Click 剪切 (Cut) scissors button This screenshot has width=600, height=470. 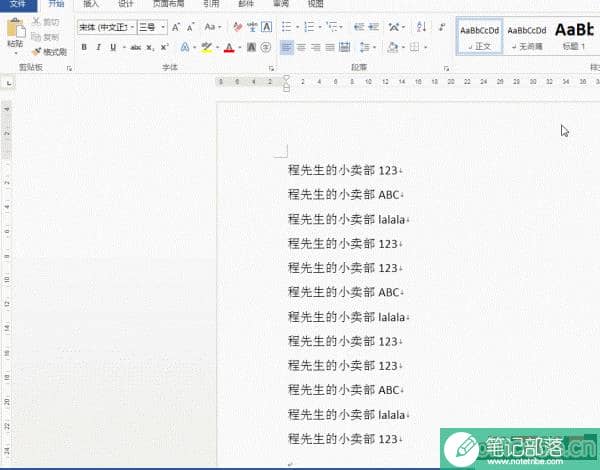[46, 22]
